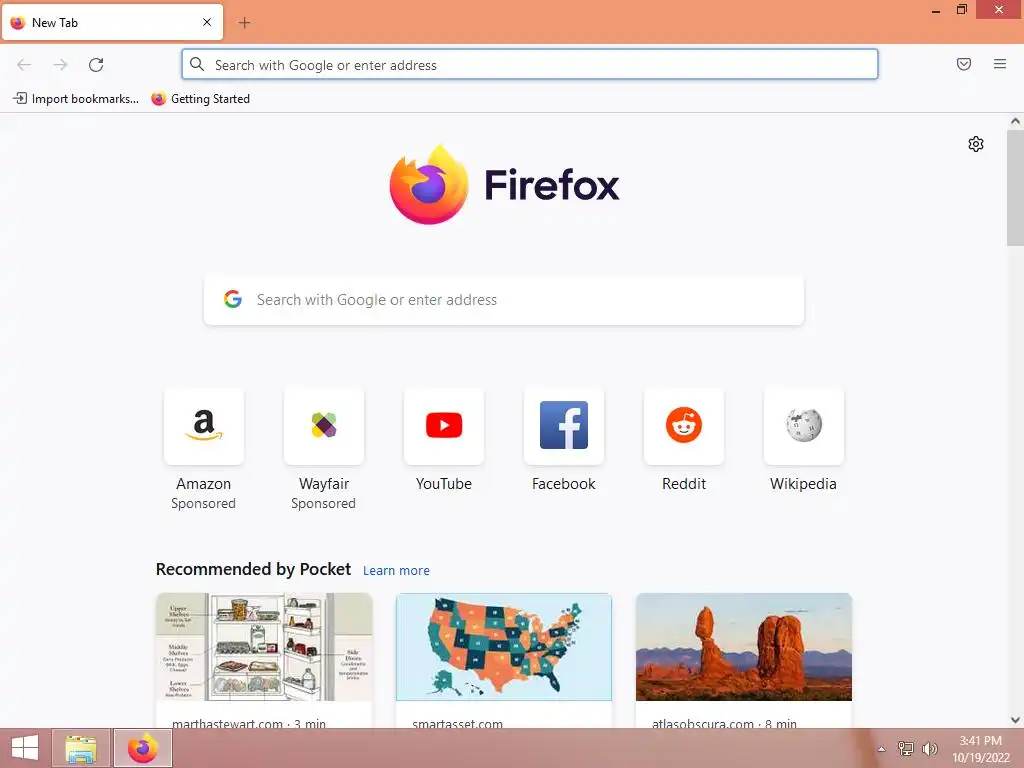1024x768 pixels.
Task: Click the scrollbar up arrow
Action: point(1015,121)
